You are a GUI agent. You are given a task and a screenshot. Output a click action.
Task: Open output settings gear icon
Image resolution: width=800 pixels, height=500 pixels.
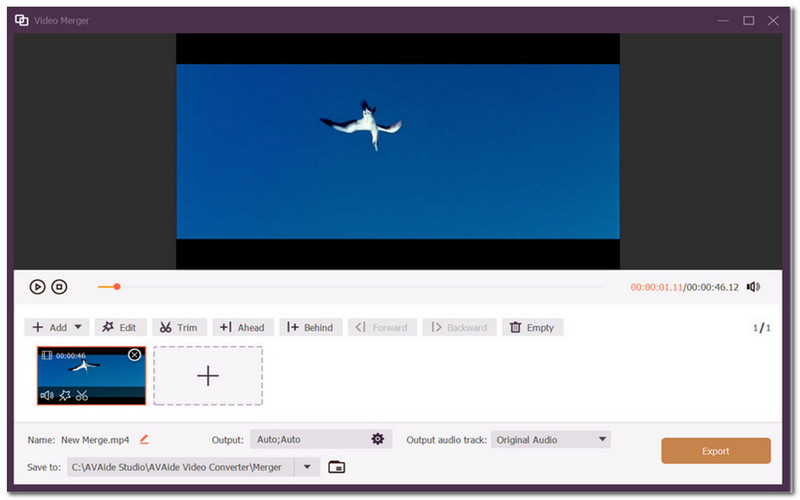[378, 439]
